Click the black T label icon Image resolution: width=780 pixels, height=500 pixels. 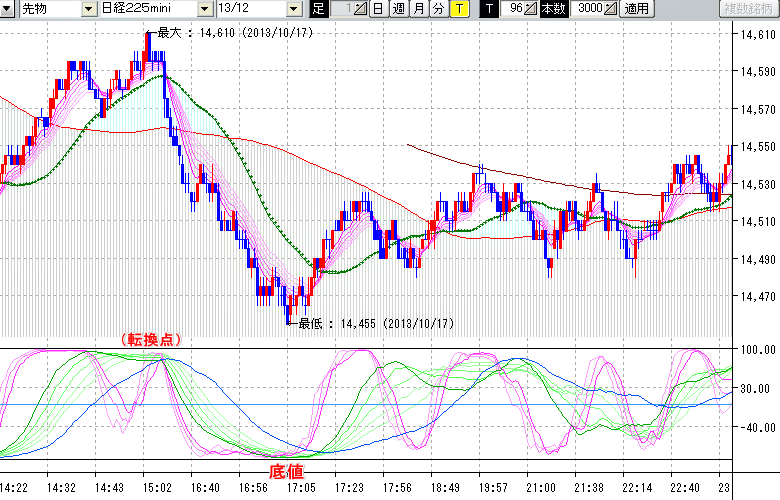pos(489,9)
